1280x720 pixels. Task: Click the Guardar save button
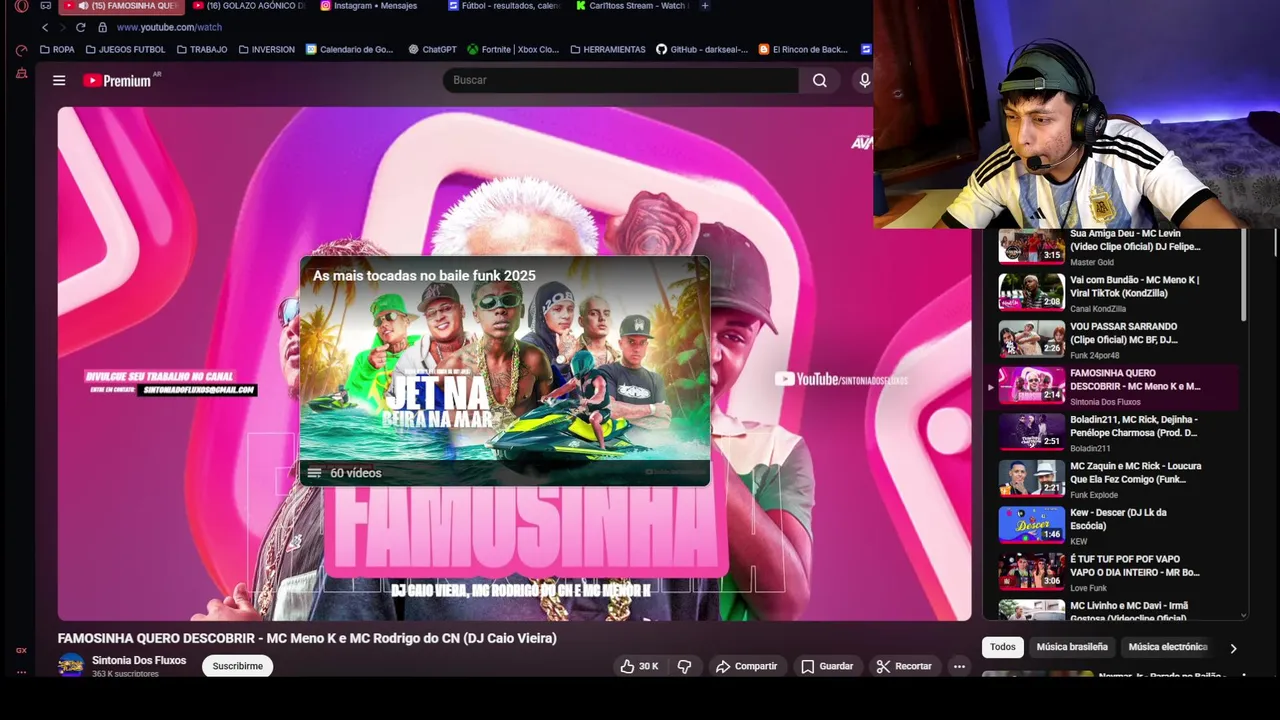(x=827, y=666)
